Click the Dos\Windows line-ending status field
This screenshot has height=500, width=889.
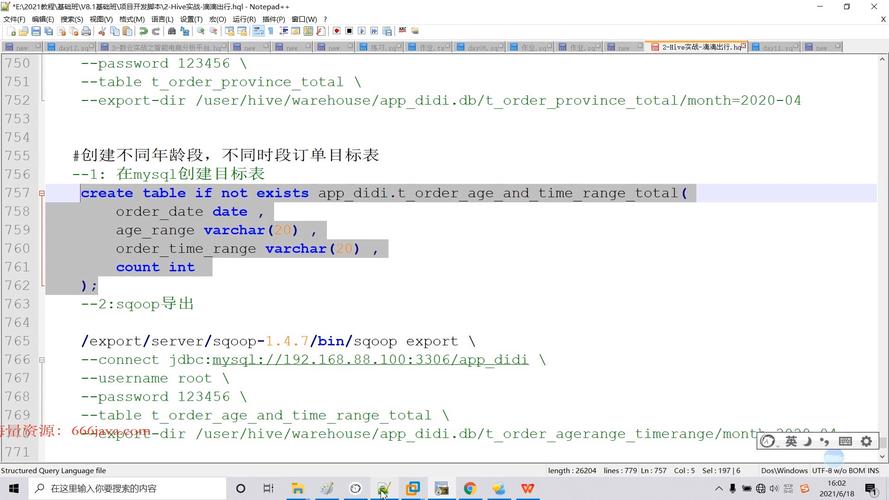[784, 471]
